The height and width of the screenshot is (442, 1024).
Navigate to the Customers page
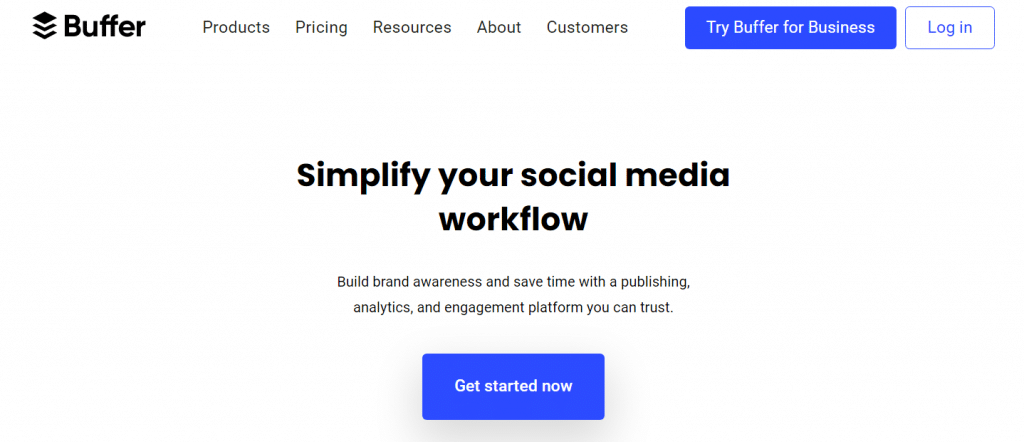(587, 27)
